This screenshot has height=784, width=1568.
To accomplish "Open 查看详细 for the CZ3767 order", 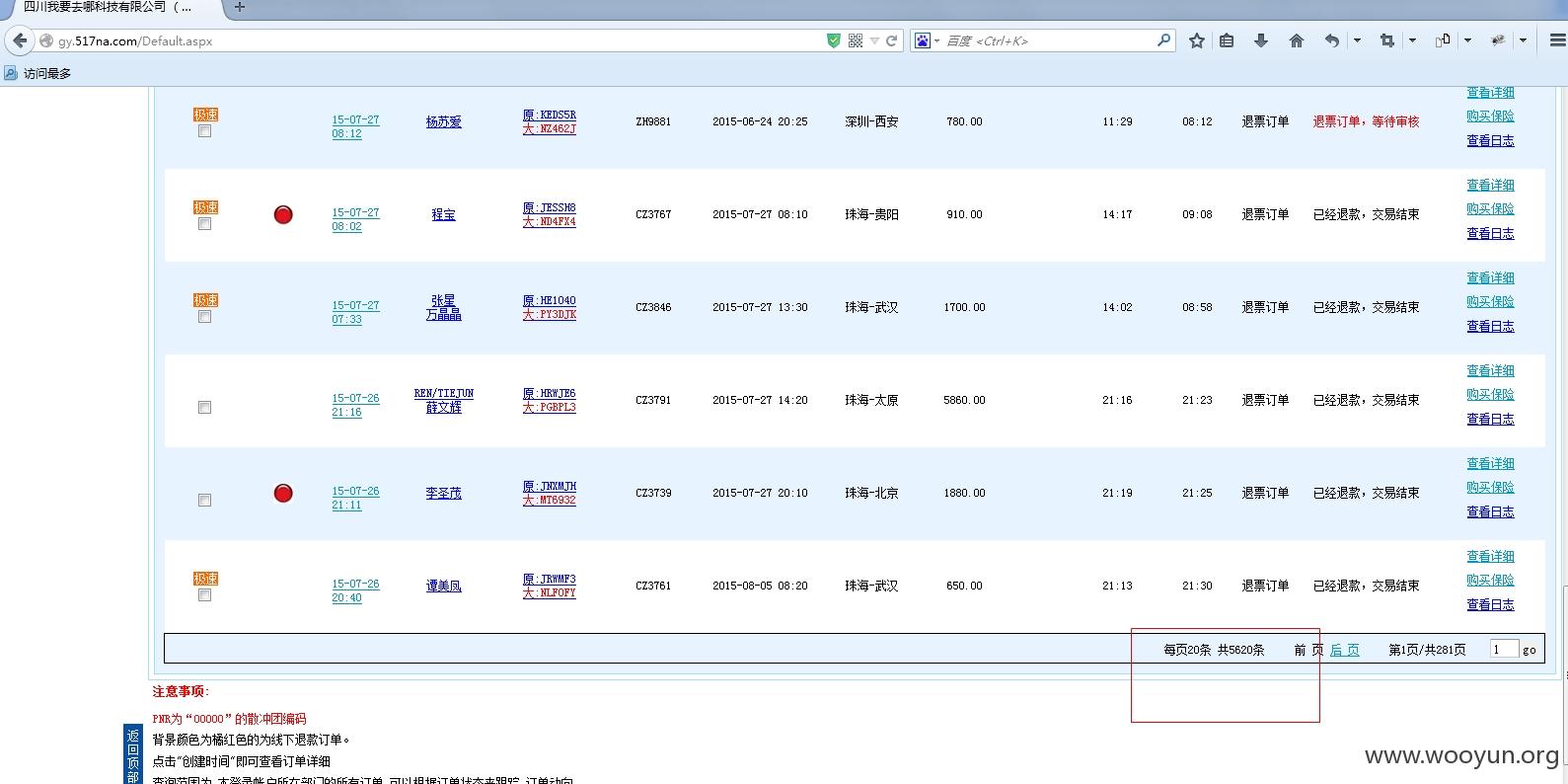I will pyautogui.click(x=1490, y=185).
